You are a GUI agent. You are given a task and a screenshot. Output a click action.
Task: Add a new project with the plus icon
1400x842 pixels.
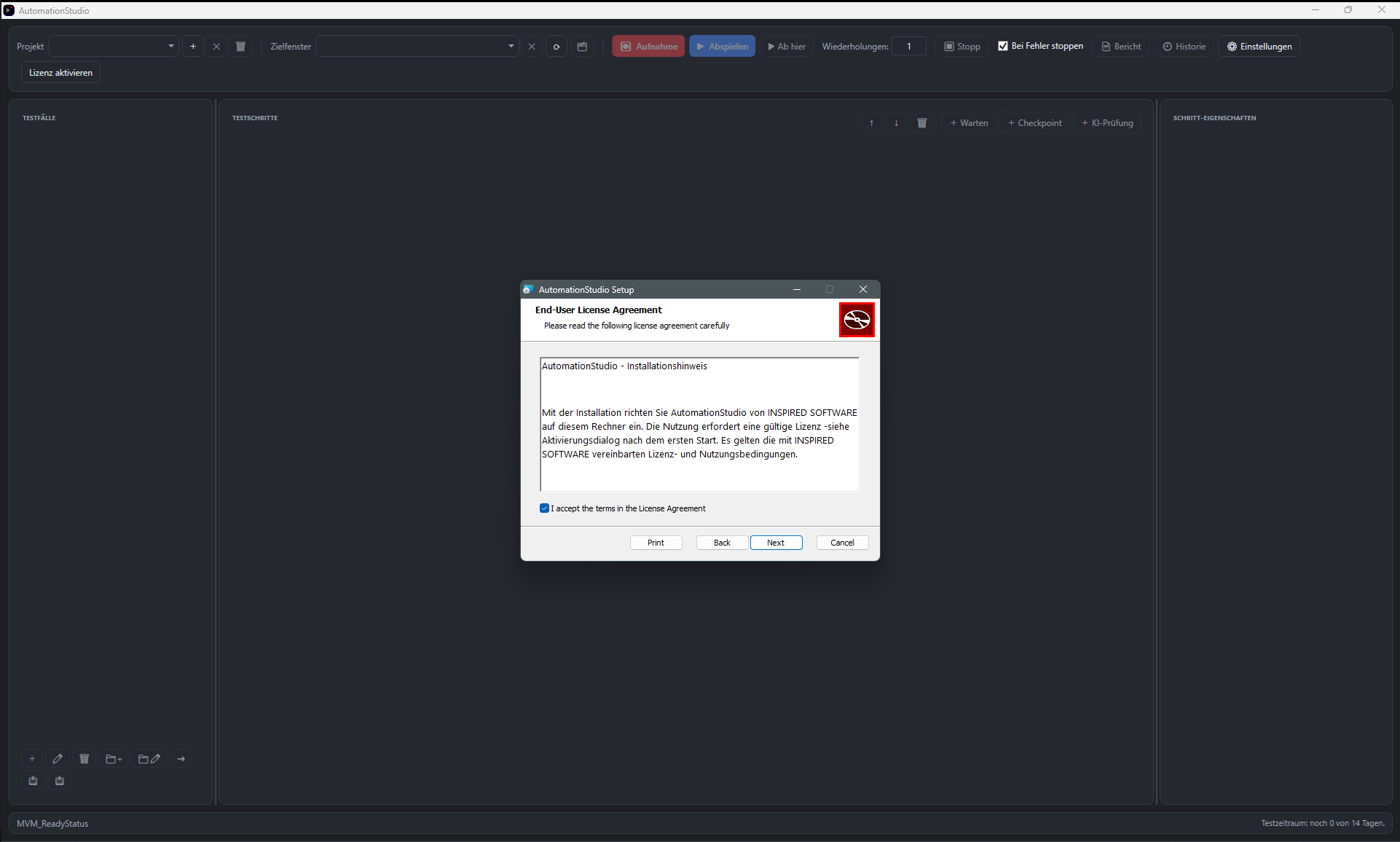pyautogui.click(x=193, y=46)
